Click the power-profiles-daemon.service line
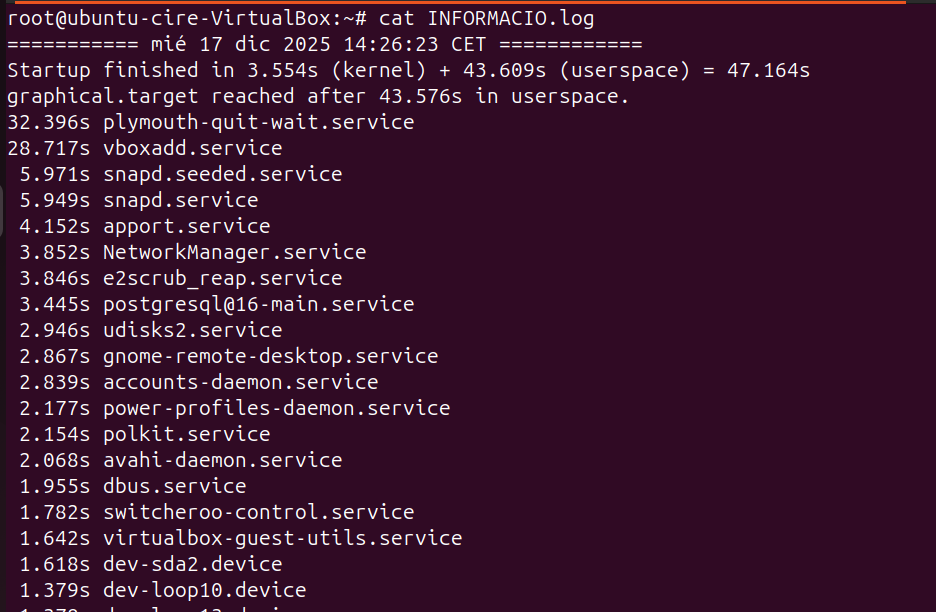This screenshot has height=612, width=936. coord(276,408)
